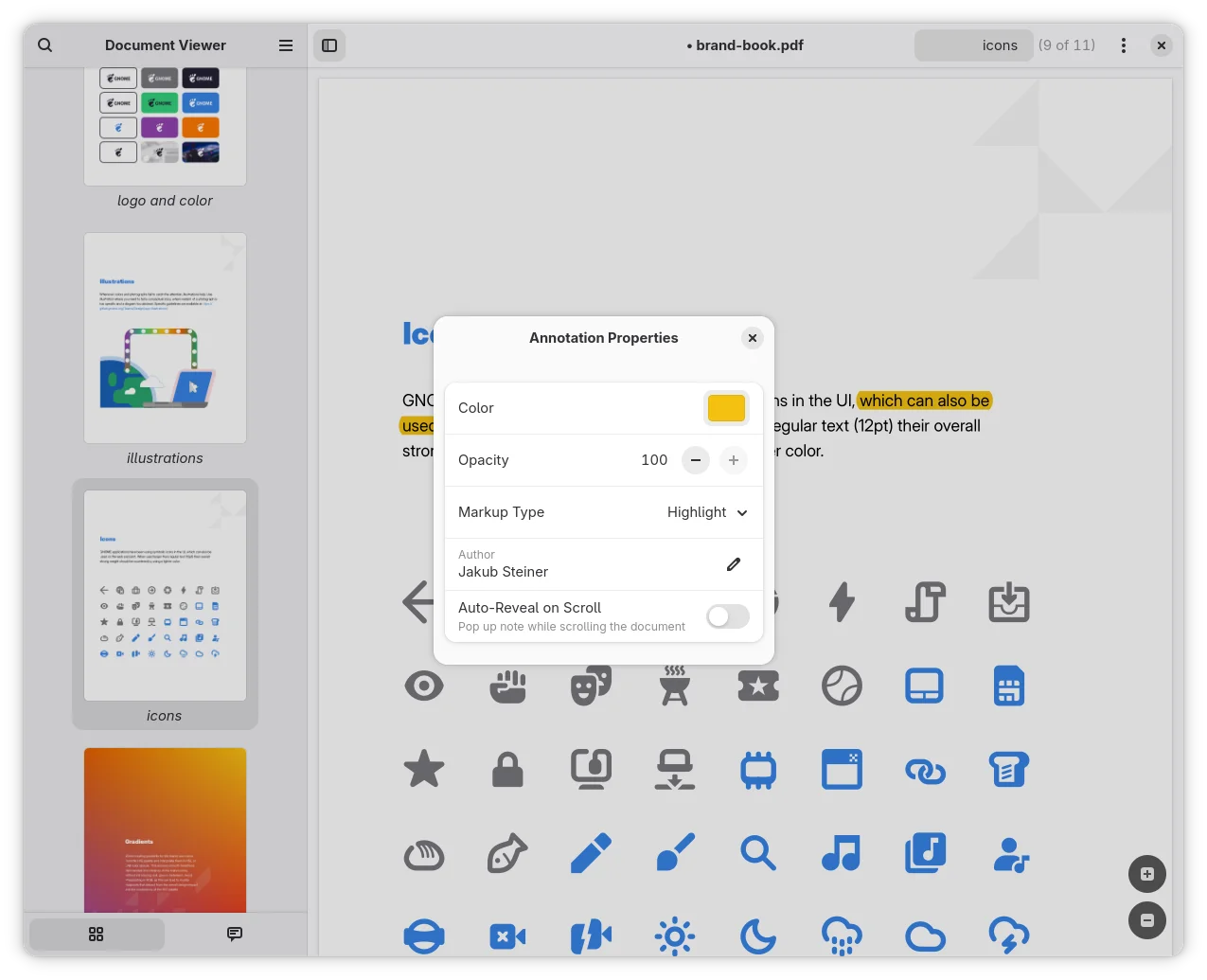Image resolution: width=1207 pixels, height=980 pixels.
Task: Close the Annotation Properties dialog
Action: pos(753,338)
